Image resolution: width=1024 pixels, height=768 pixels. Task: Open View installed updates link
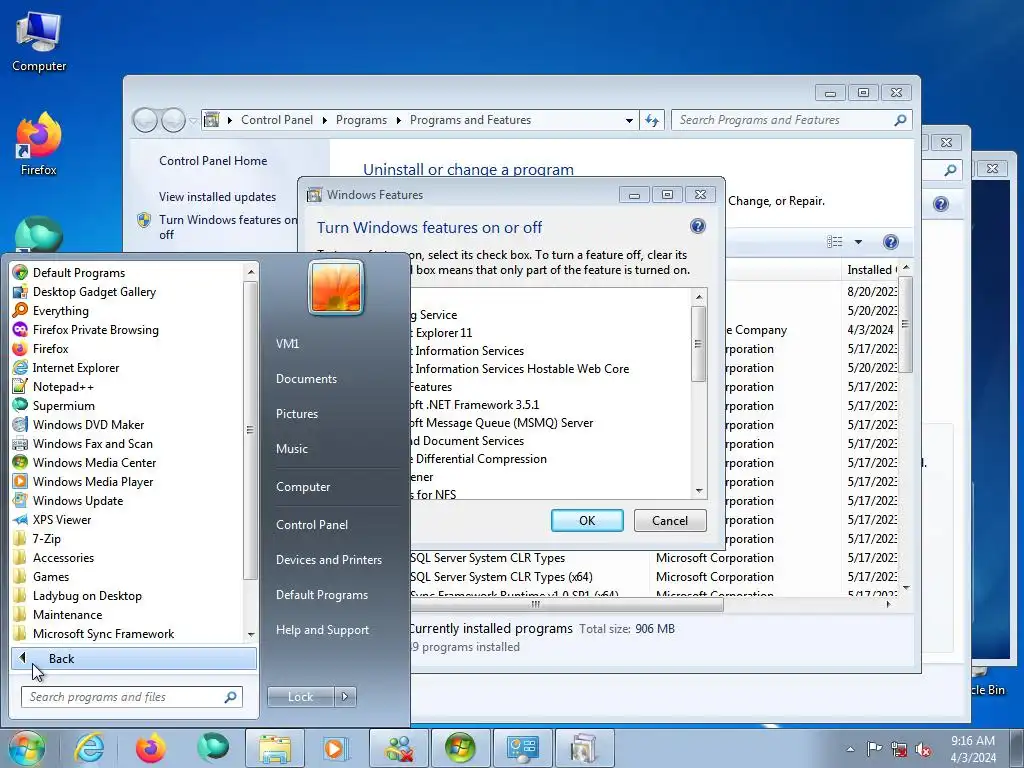tap(217, 197)
